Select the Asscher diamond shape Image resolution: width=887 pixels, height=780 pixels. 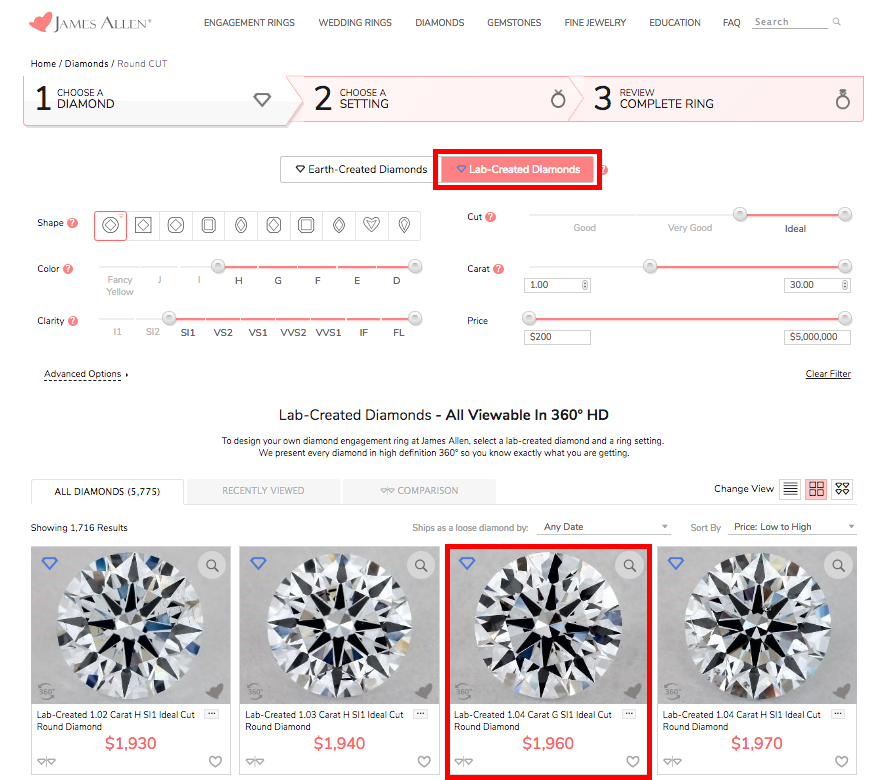tap(306, 225)
